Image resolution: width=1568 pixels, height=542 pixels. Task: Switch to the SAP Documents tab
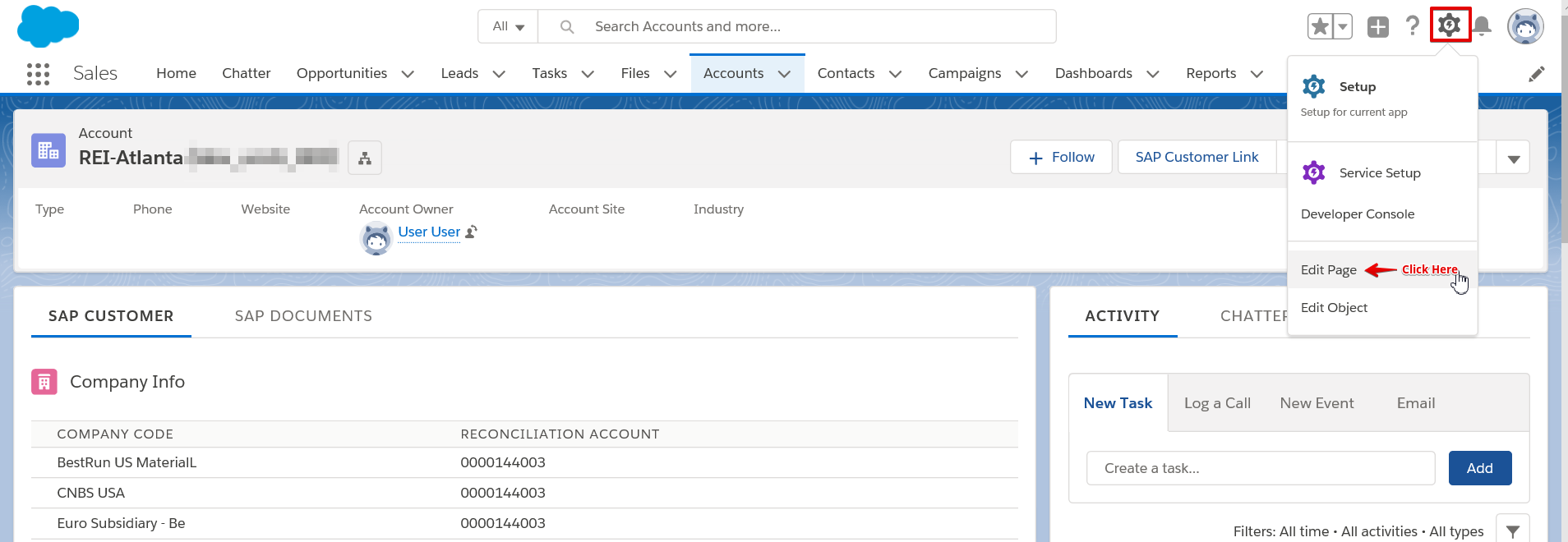click(x=303, y=316)
